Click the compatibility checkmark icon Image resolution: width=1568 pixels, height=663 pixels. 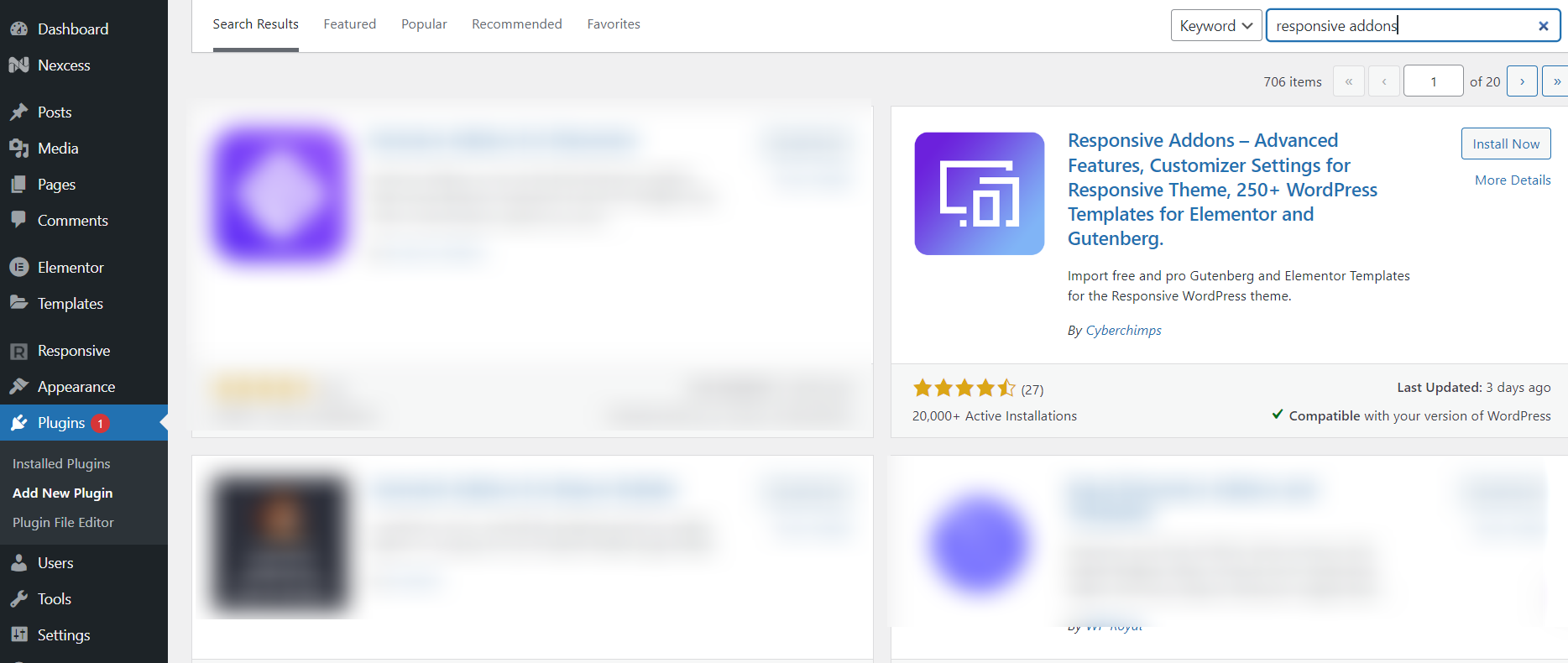tap(1278, 414)
